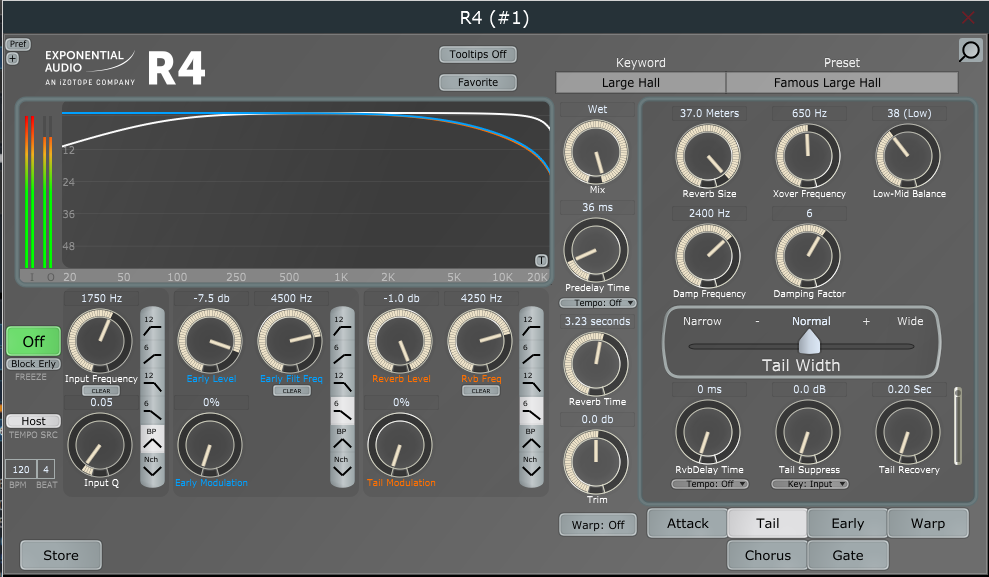
Task: Select 12 dB low-pass shape for Reverb filter
Action: point(530,382)
